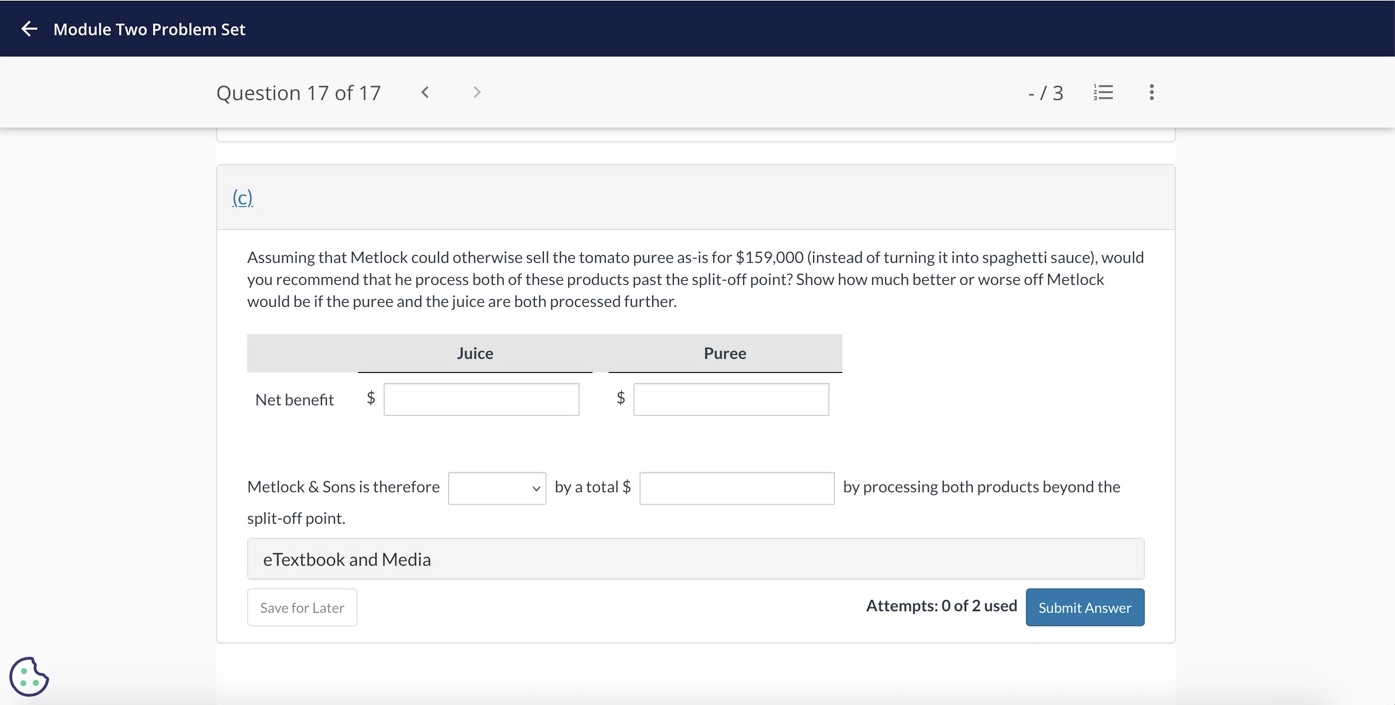Click the Module Two Problem Set title
1395x705 pixels.
149,29
